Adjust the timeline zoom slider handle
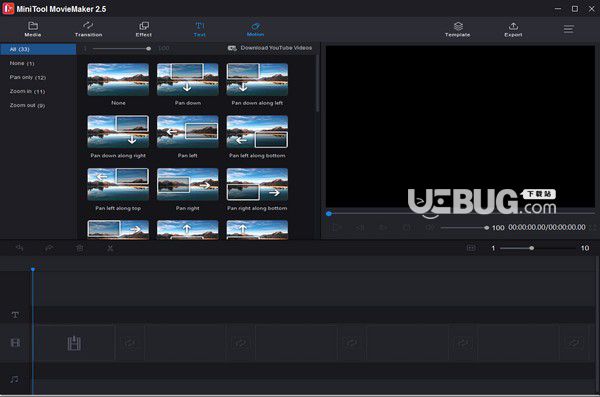The width and height of the screenshot is (600, 397). click(532, 248)
